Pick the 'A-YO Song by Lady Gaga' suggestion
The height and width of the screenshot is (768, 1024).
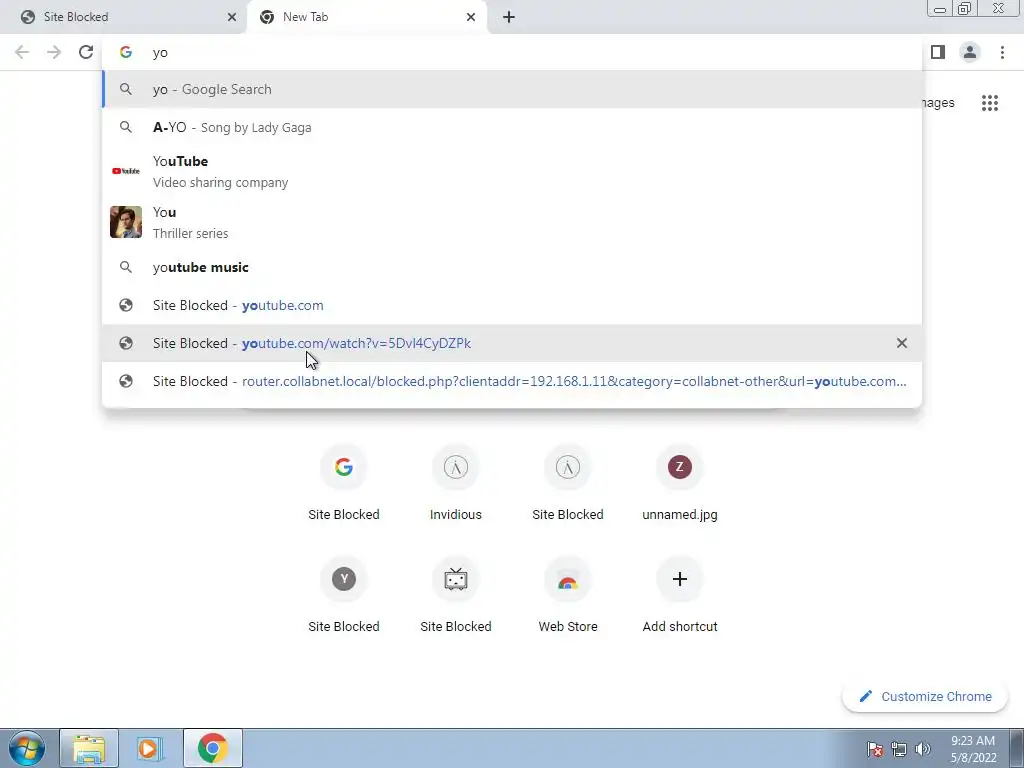coord(512,127)
